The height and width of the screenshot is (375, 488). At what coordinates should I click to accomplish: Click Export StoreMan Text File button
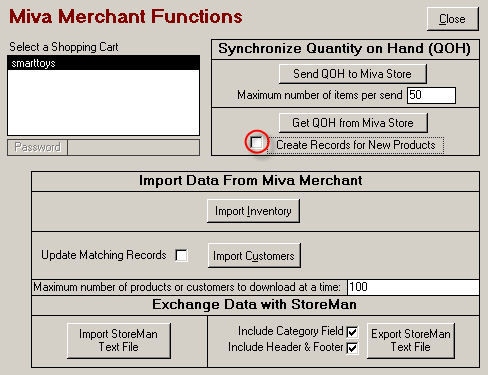click(x=411, y=340)
